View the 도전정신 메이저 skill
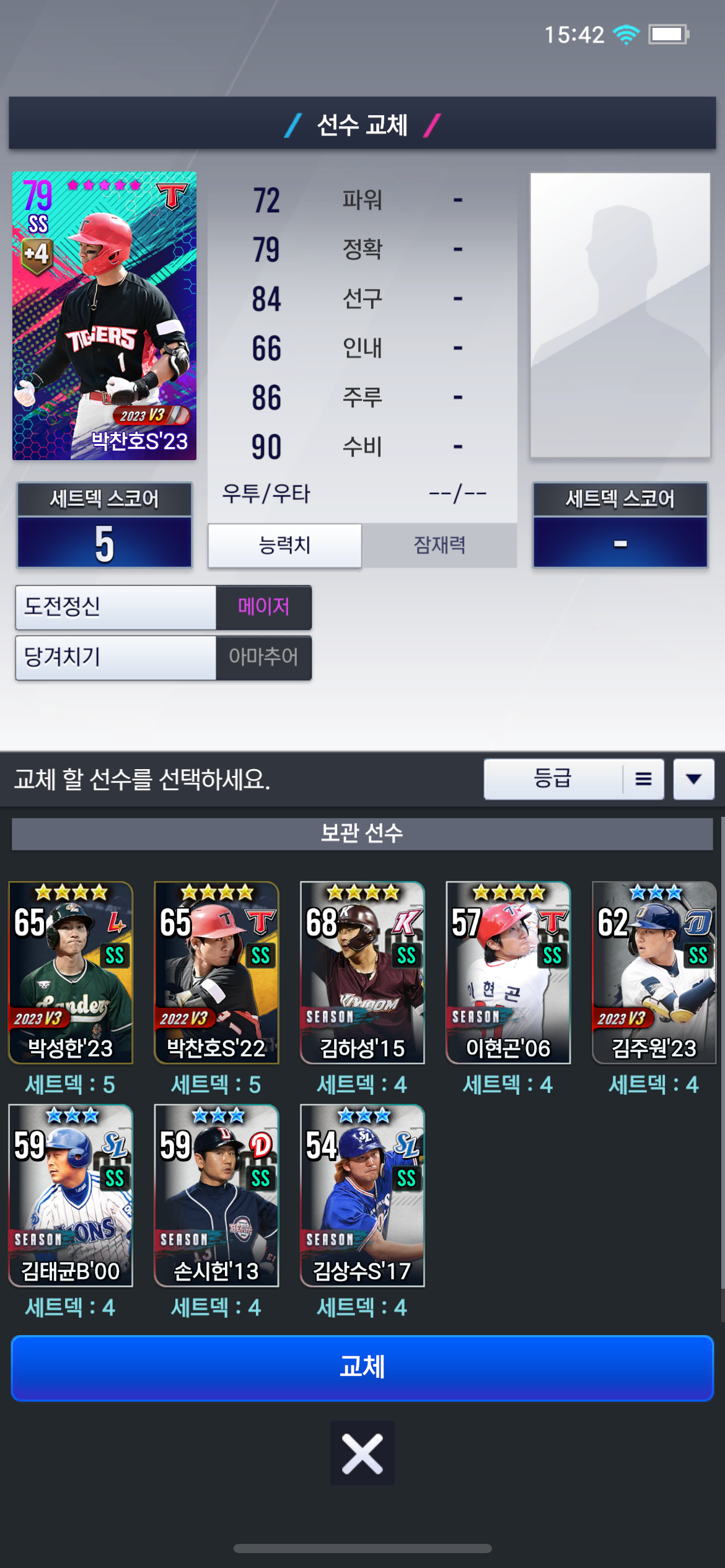725x1568 pixels. pyautogui.click(x=164, y=607)
